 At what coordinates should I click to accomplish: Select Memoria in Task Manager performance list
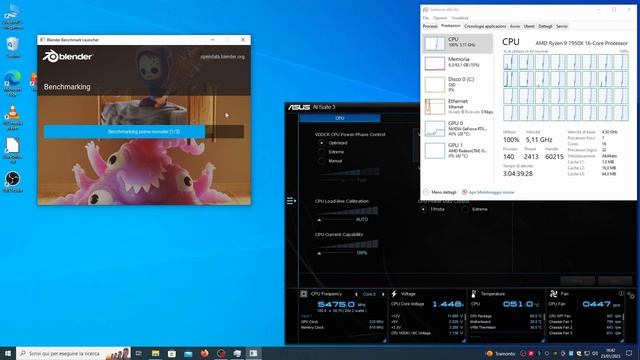tap(458, 63)
